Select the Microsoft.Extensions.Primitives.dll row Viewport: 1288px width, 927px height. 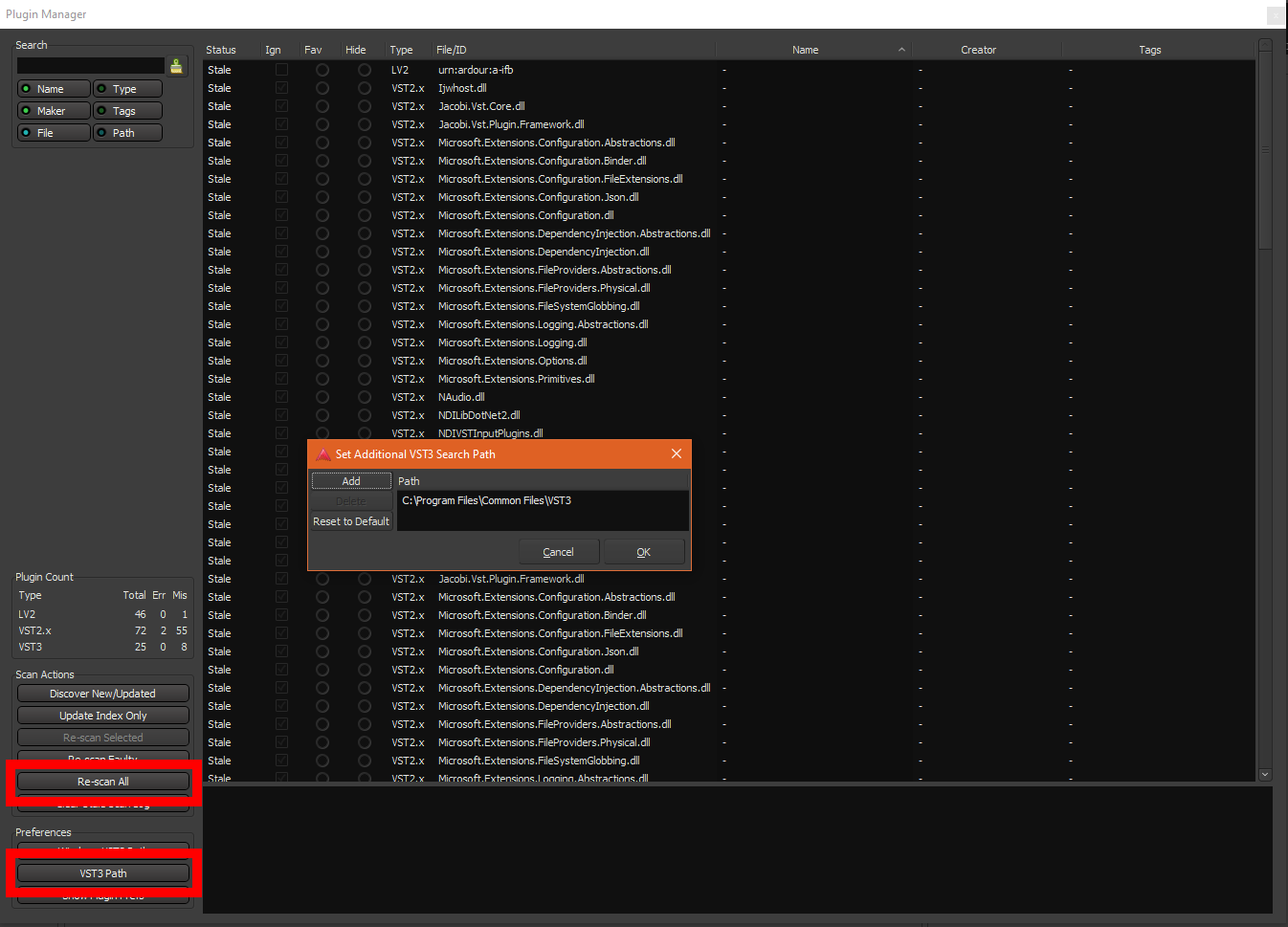[x=728, y=379]
